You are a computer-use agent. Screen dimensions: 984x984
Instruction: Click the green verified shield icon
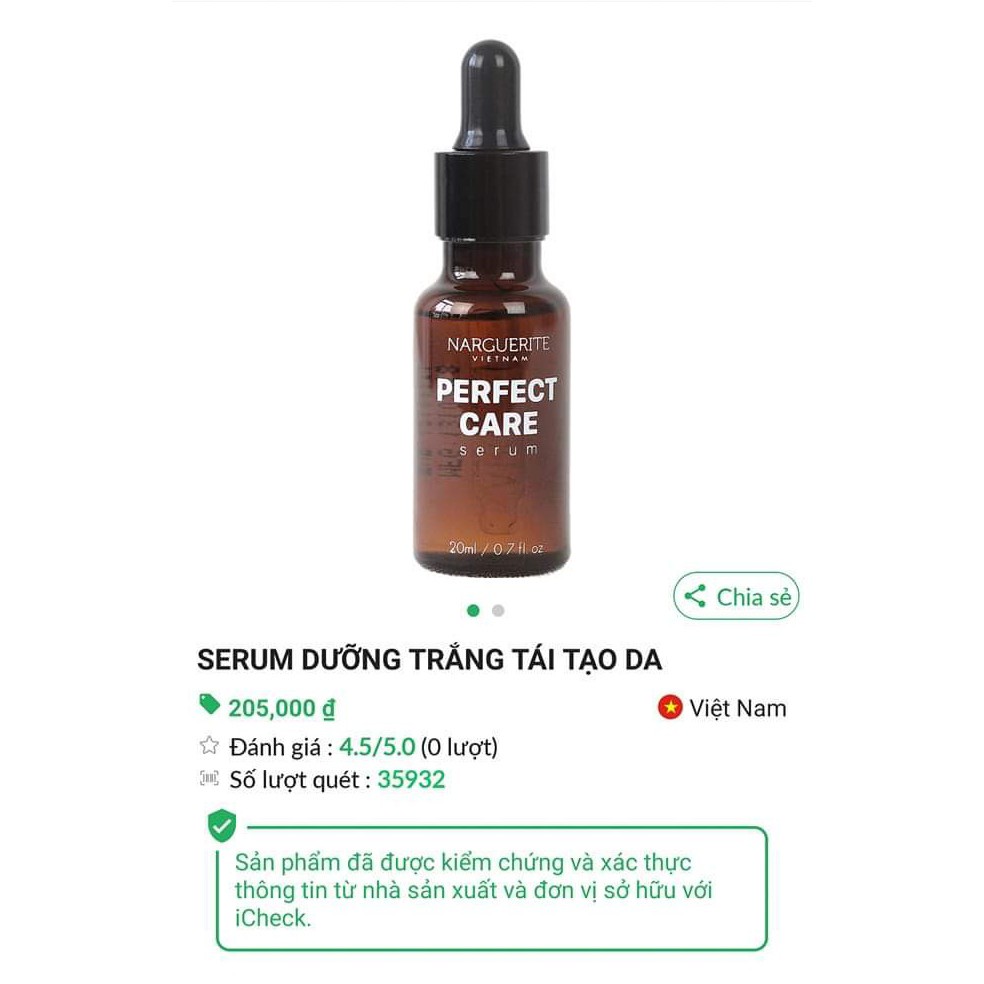[x=222, y=826]
